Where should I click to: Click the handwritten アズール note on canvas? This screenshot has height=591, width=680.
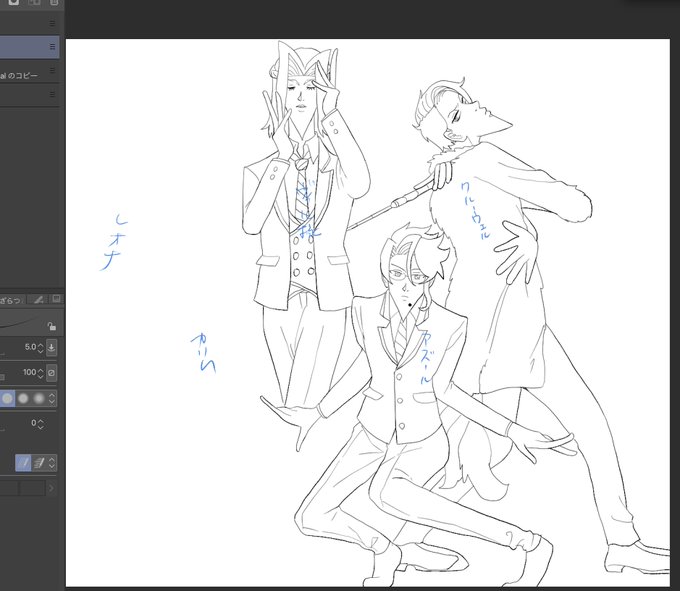pos(426,358)
